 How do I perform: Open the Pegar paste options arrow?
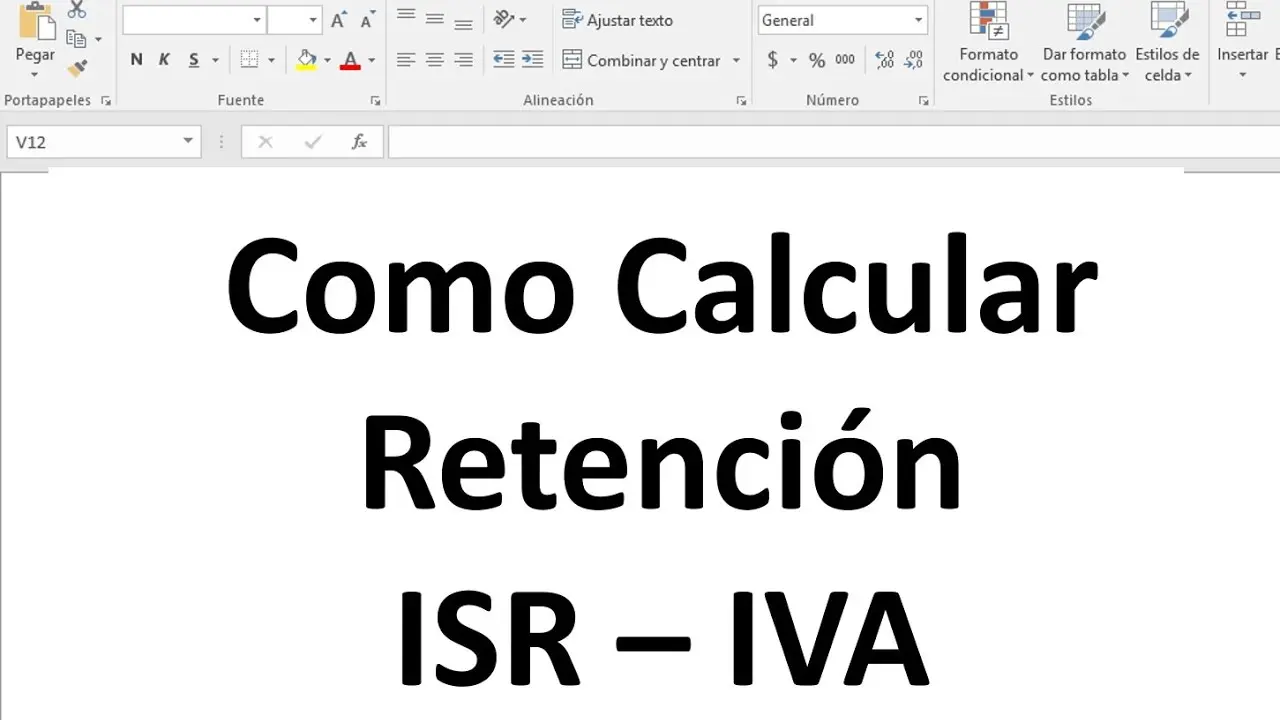[35, 74]
